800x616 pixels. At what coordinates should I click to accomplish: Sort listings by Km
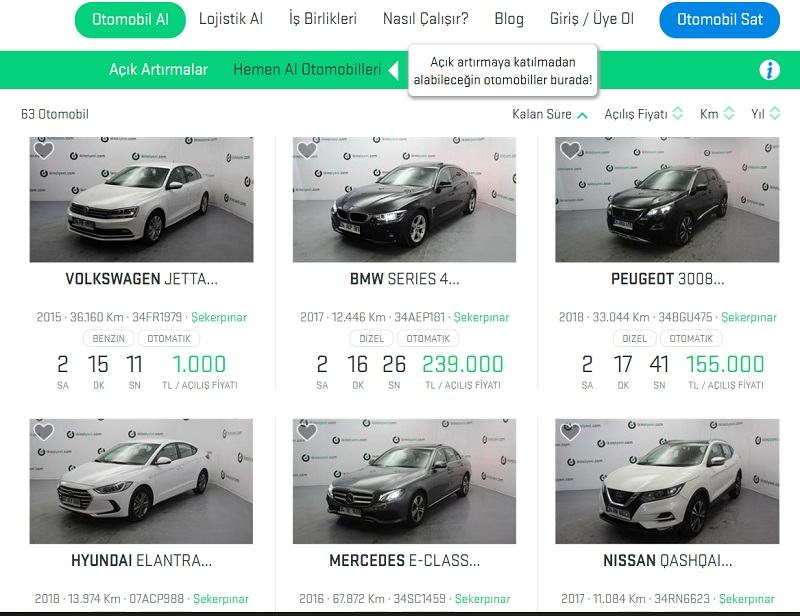click(x=717, y=114)
